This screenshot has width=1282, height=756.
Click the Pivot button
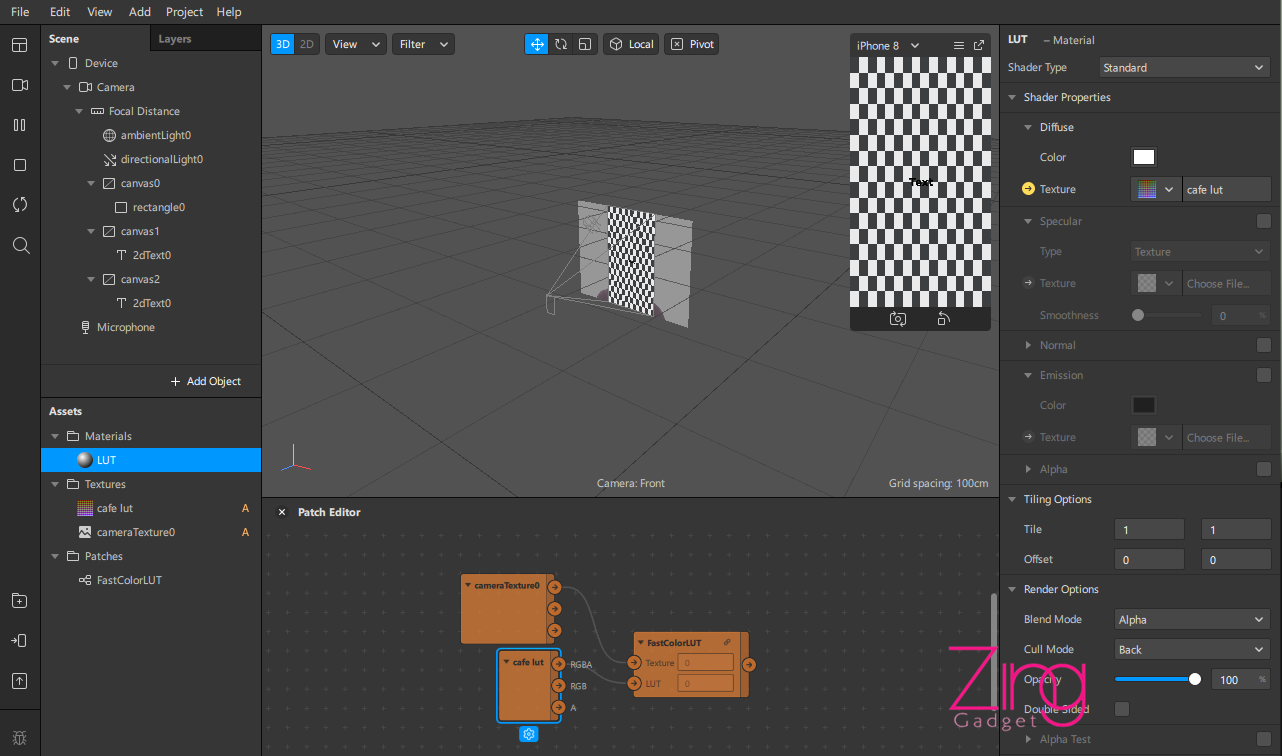(x=693, y=44)
